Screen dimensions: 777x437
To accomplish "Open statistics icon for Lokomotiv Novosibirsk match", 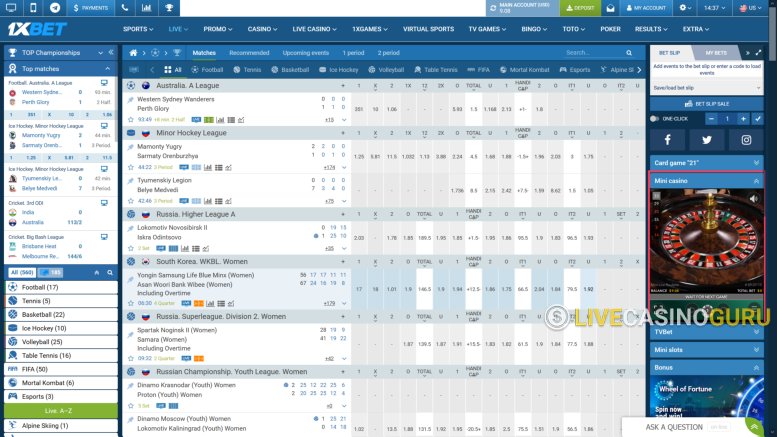I will [x=185, y=249].
